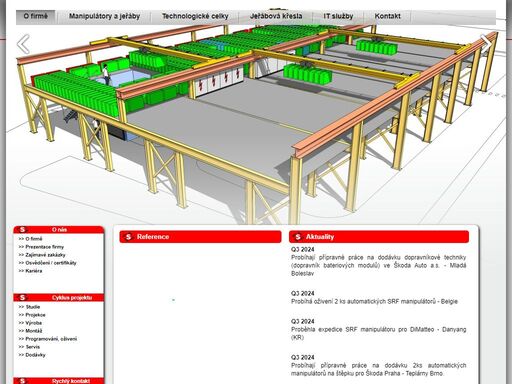The width and height of the screenshot is (512, 384).
Task: Click the S logo icon beside Reference
Action: 128,237
